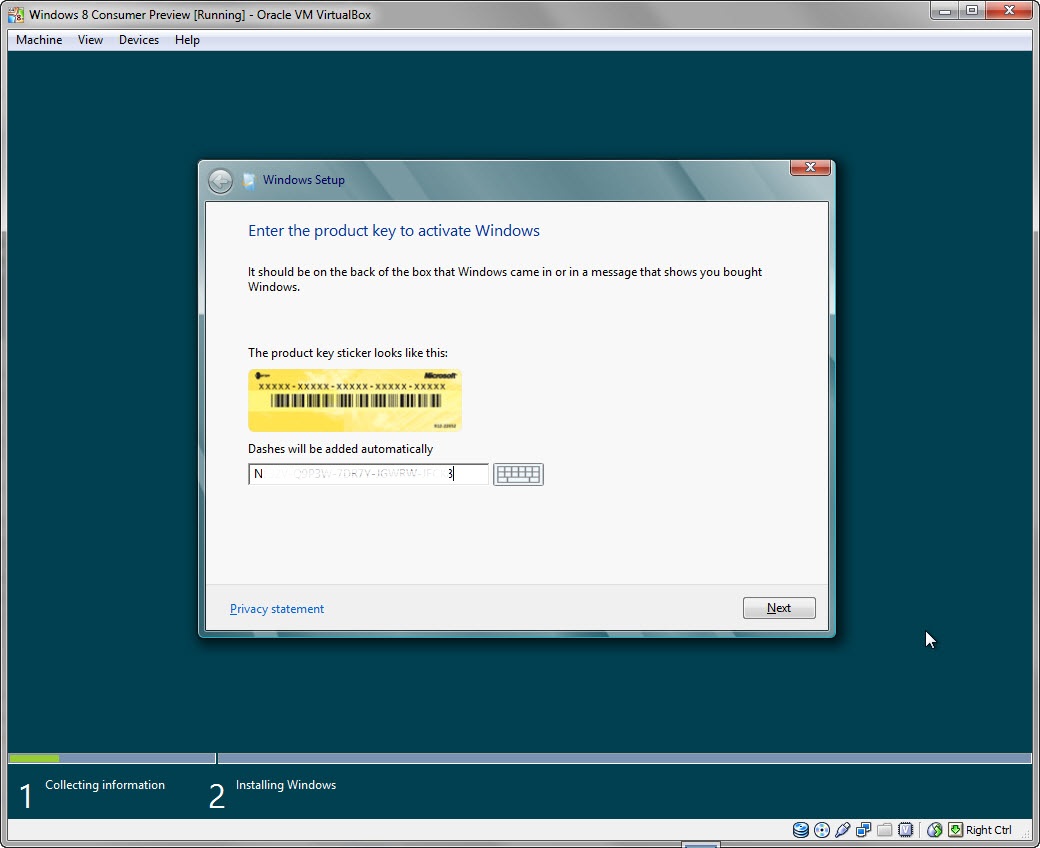
Task: Open the Help menu
Action: (x=187, y=40)
